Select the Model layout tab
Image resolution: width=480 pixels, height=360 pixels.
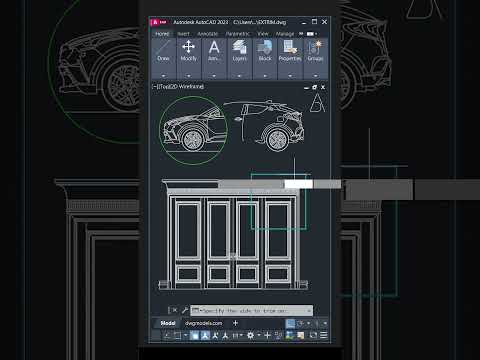coord(168,323)
